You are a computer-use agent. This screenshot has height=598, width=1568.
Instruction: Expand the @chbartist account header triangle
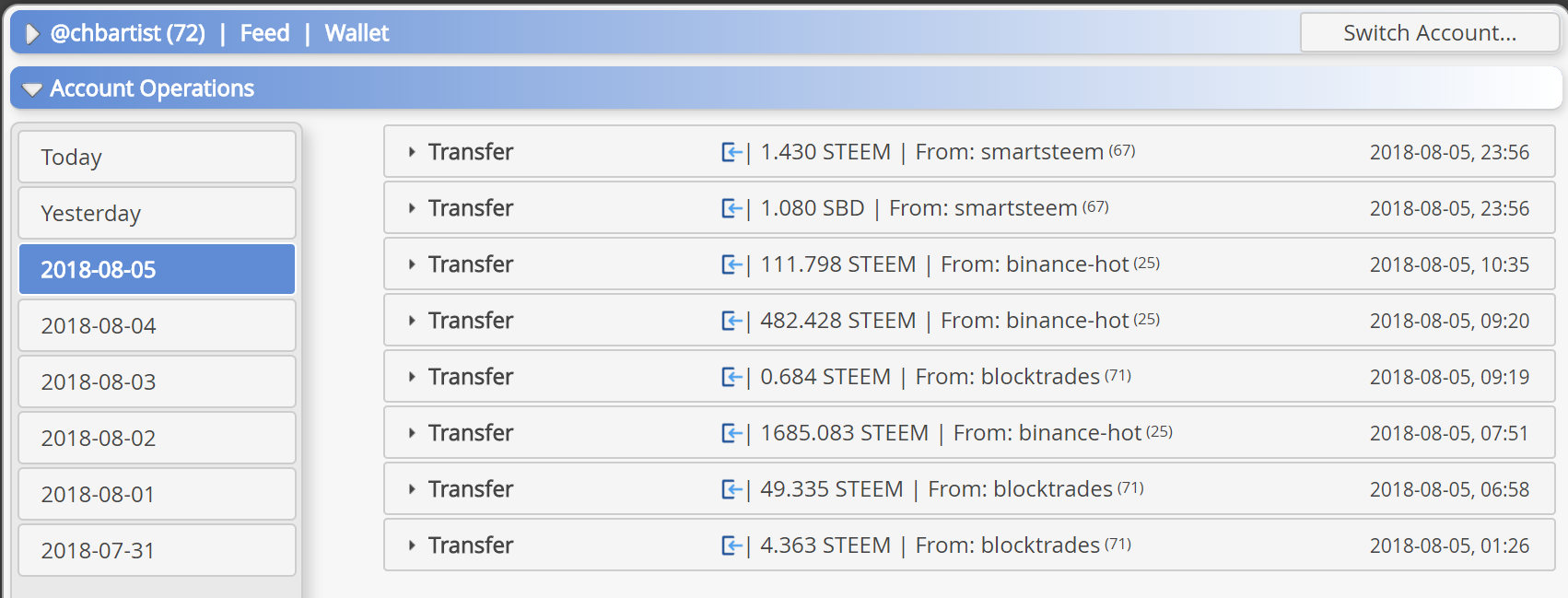click(x=32, y=34)
